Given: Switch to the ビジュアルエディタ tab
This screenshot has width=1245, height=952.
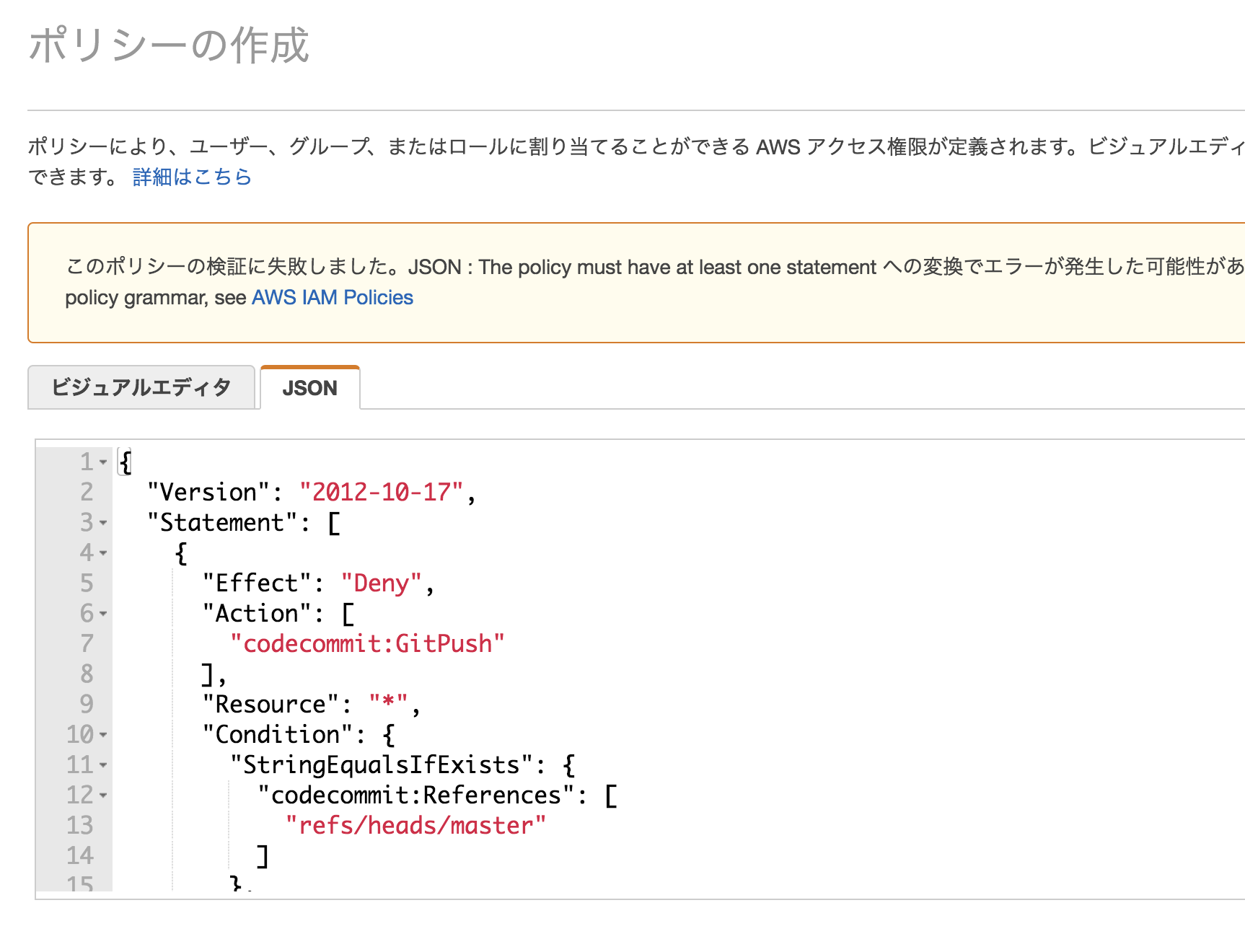Looking at the screenshot, I should point(141,387).
